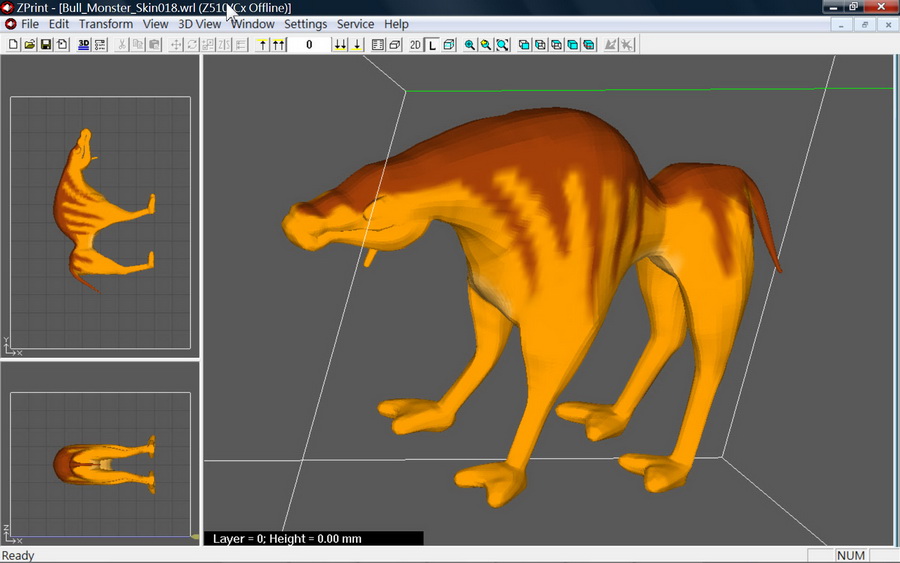Click the zoom to fit magnifier icon
The height and width of the screenshot is (563, 900).
tap(502, 45)
